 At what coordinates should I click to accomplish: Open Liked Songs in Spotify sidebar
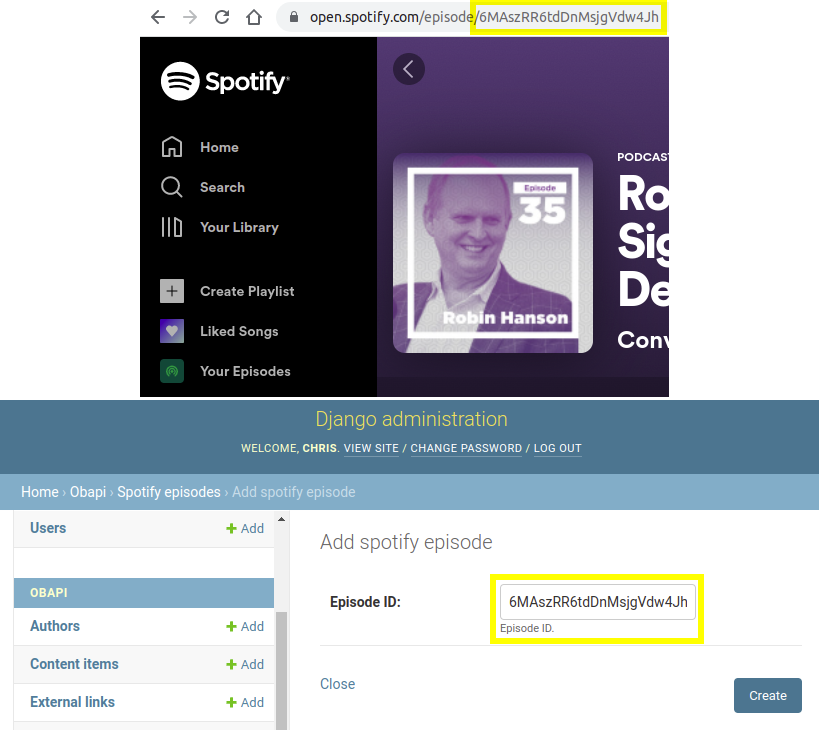pos(239,332)
